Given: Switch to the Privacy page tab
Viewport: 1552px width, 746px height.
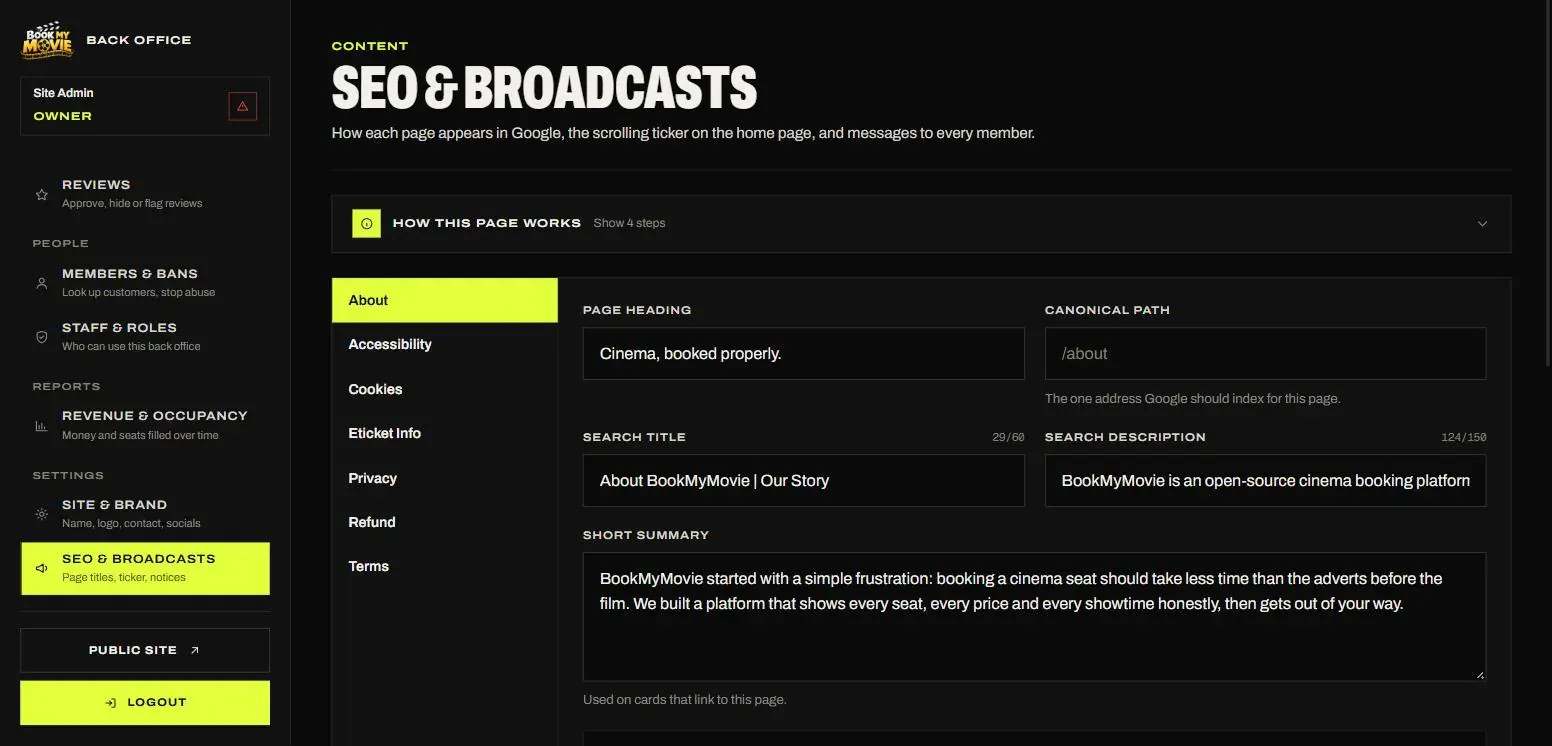Looking at the screenshot, I should (x=445, y=478).
